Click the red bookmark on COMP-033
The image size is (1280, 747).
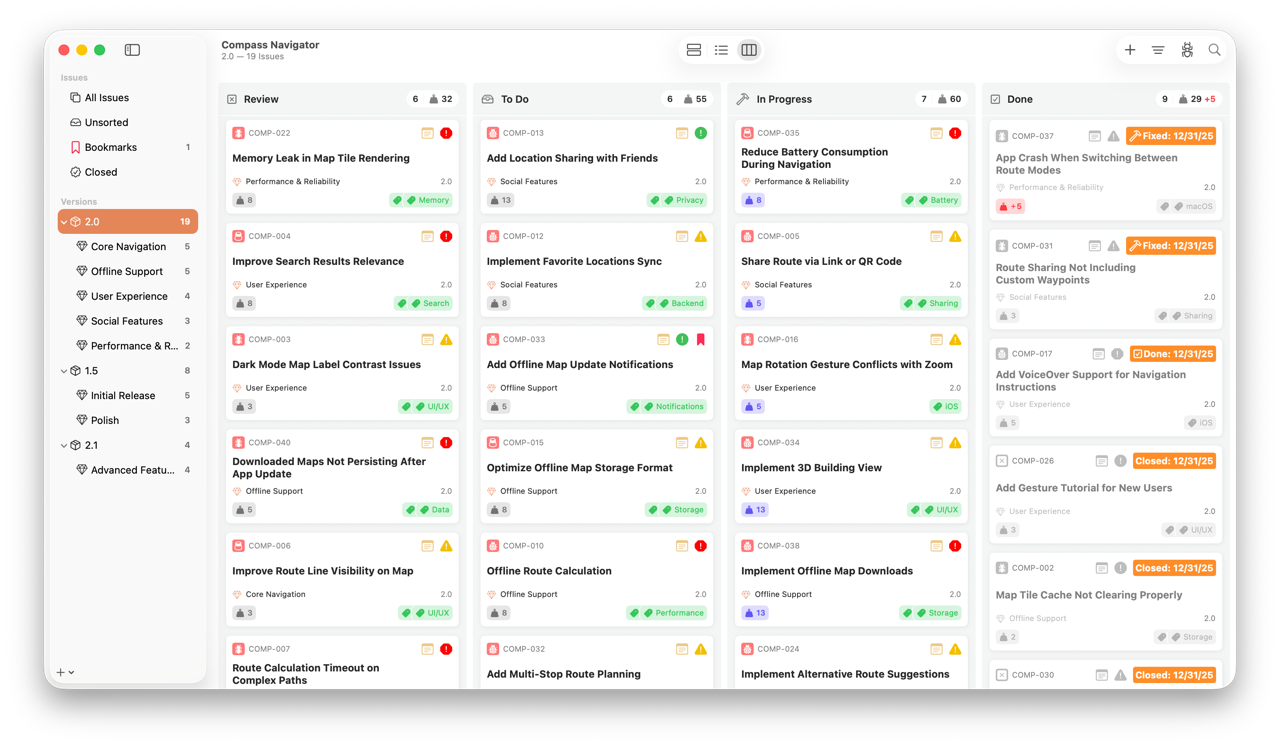700,339
